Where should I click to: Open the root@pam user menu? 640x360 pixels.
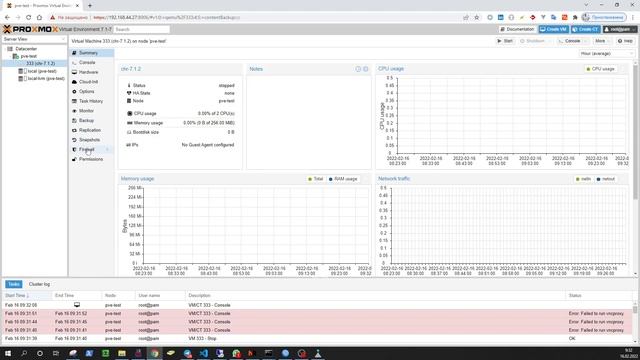click(620, 29)
